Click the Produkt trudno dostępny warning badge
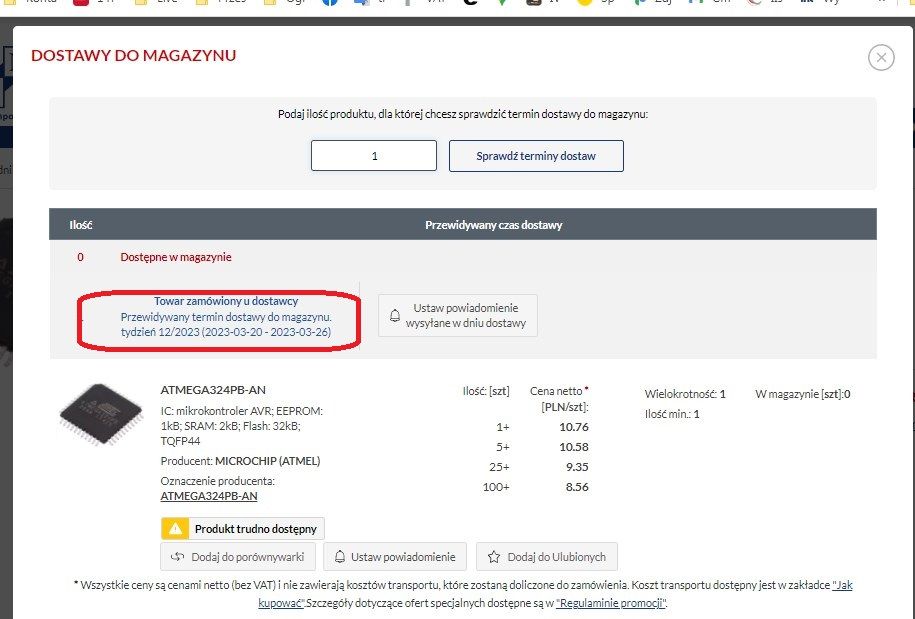 [242, 529]
